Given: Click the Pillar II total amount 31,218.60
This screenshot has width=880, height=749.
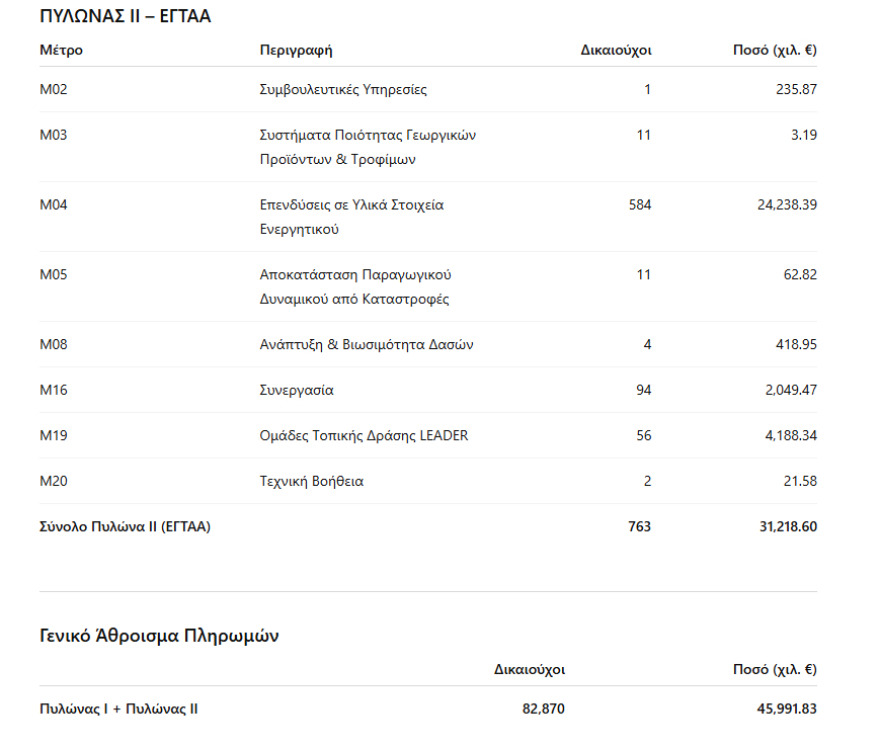Looking at the screenshot, I should [788, 527].
